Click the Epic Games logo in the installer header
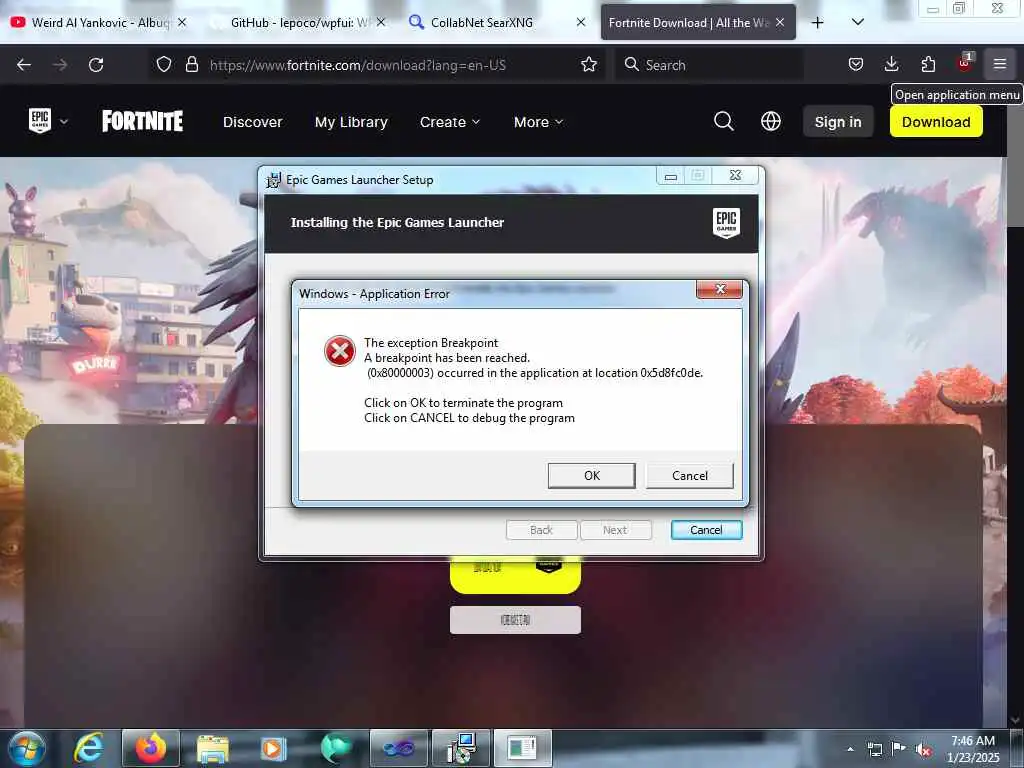The width and height of the screenshot is (1024, 768). (726, 223)
